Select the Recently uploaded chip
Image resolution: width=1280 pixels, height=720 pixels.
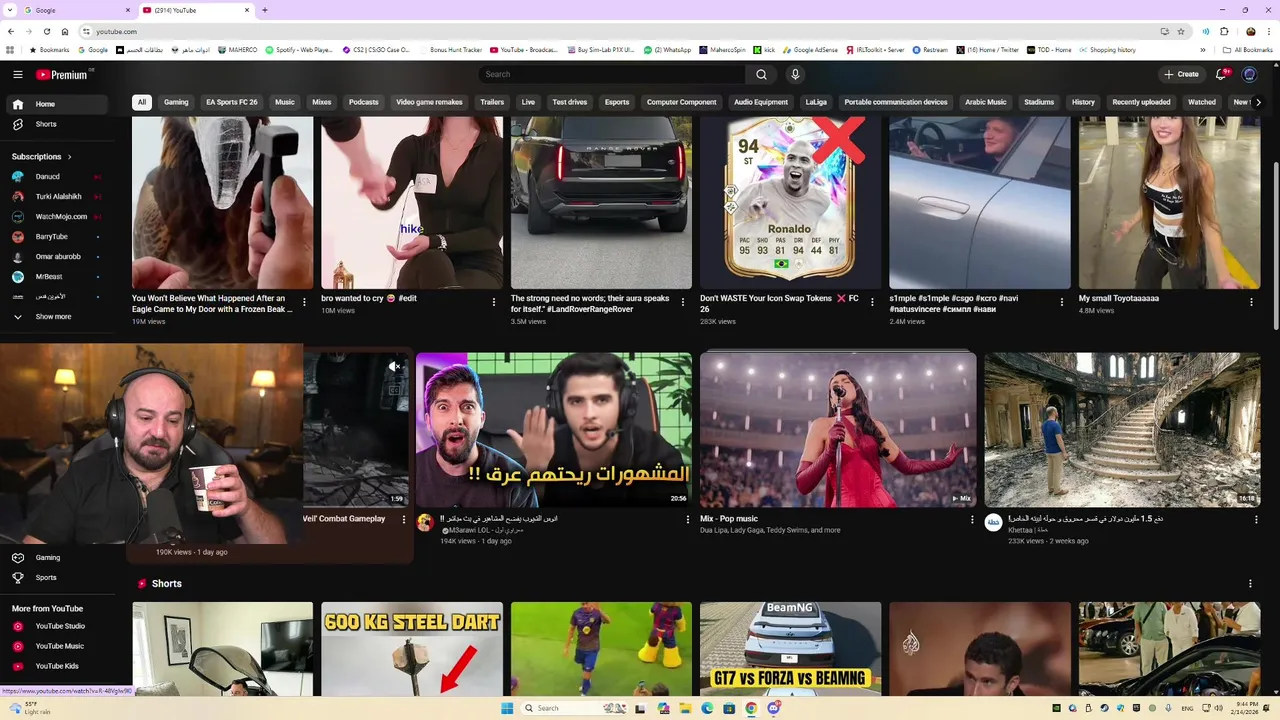(x=1141, y=102)
